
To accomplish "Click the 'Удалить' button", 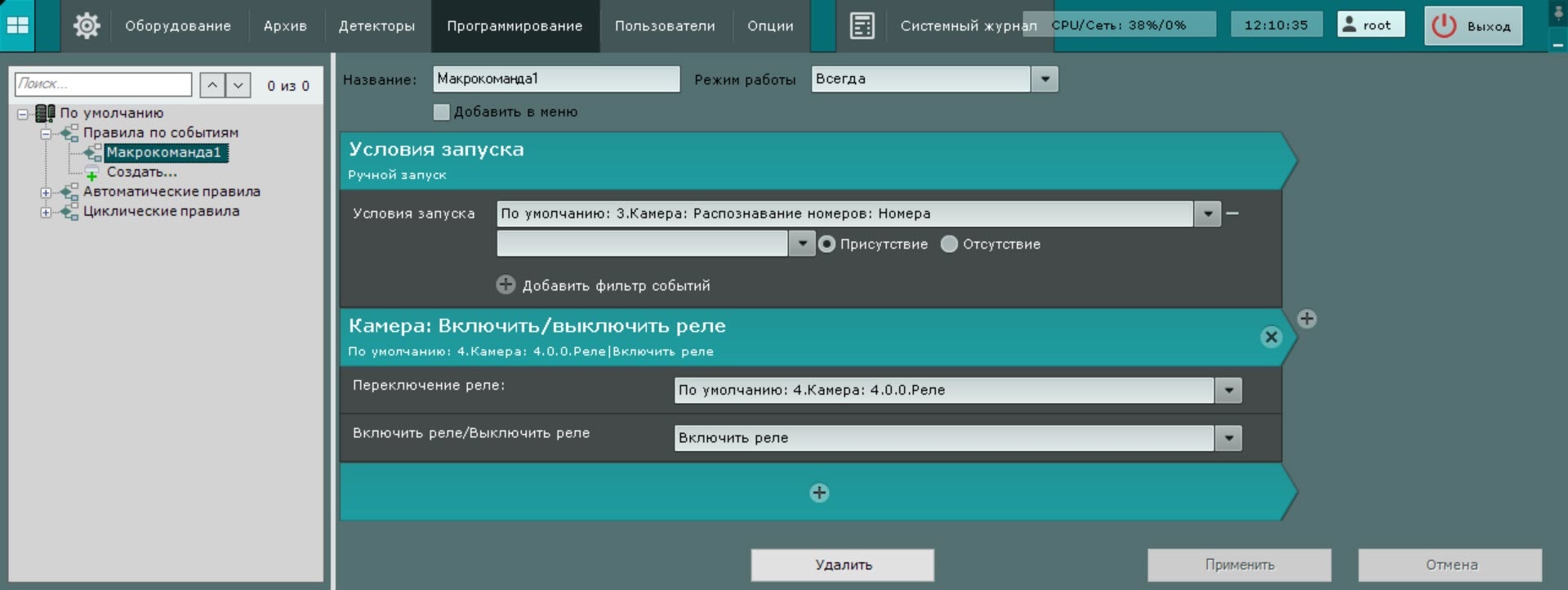I will 842,565.
